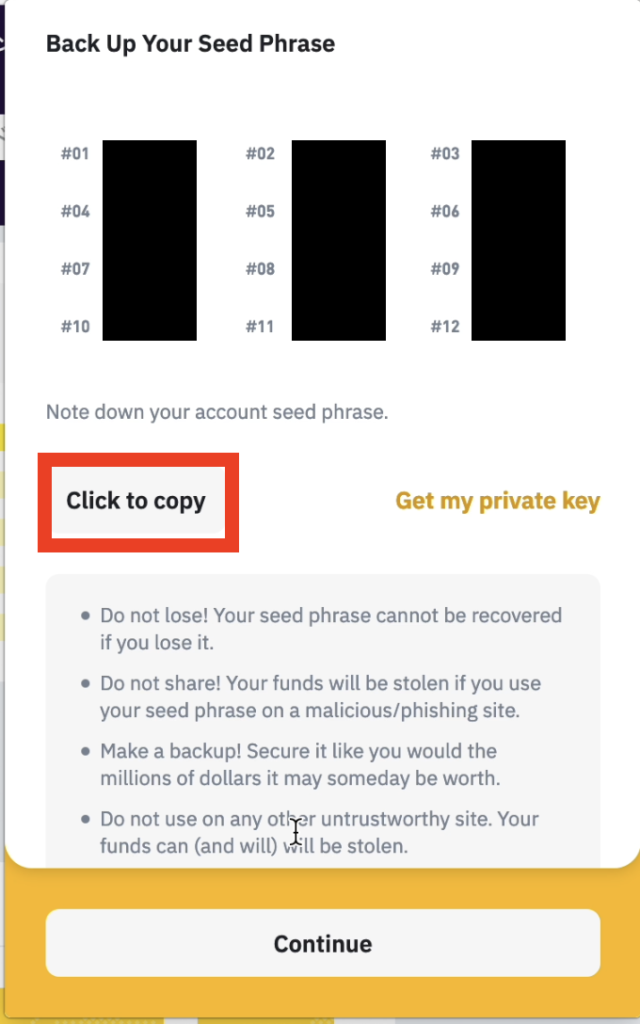This screenshot has height=1024, width=640.
Task: Select seed word label #10
Action: pyautogui.click(x=75, y=327)
